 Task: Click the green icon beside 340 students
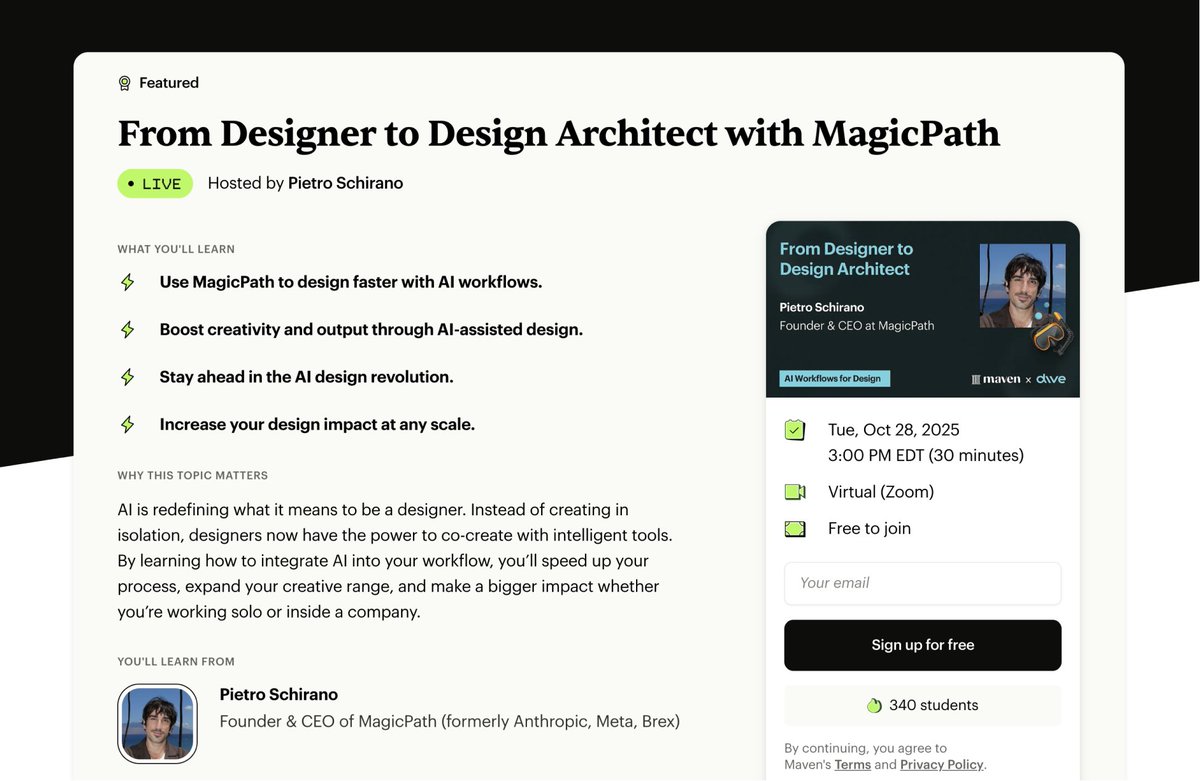tap(874, 705)
